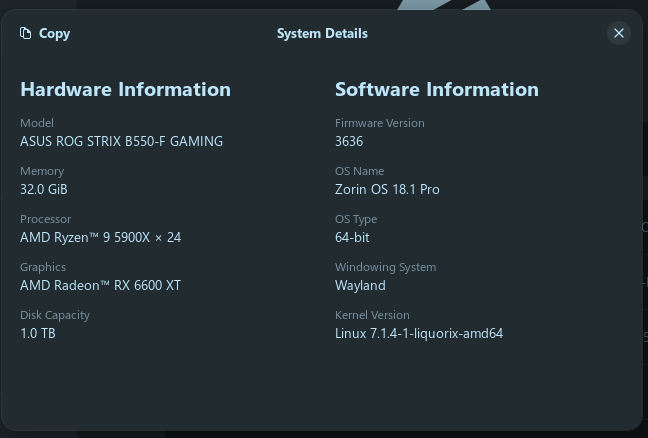Click the Windowing System label
This screenshot has width=648, height=438.
[x=386, y=267]
